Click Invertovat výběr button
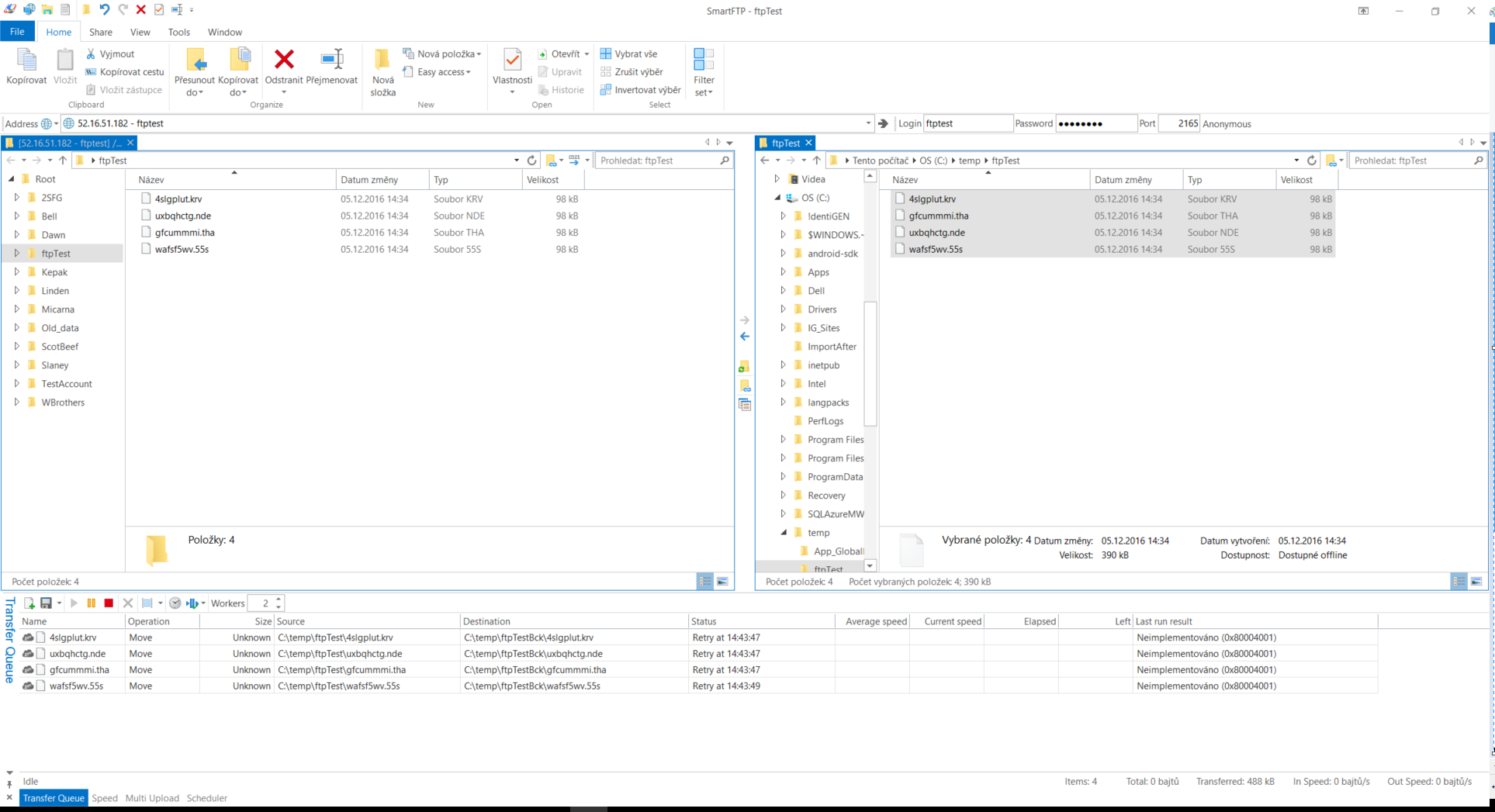The image size is (1495, 812). 640,90
